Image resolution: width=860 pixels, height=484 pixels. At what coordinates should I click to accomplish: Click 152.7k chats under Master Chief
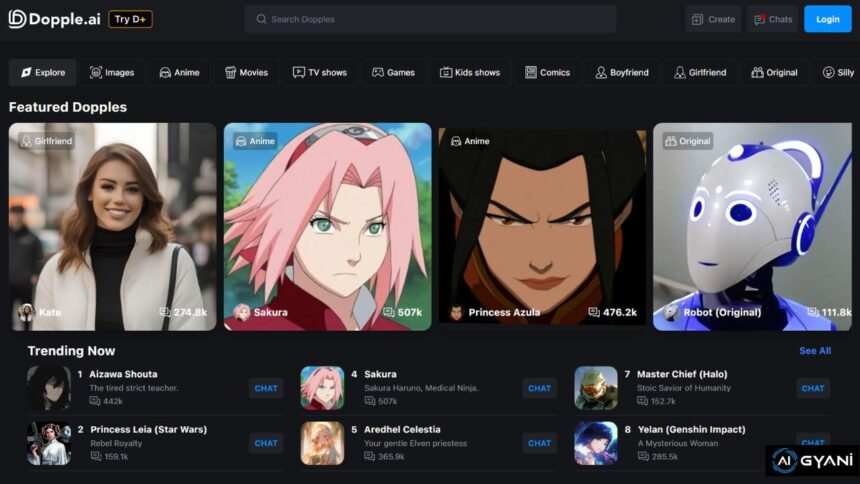point(657,401)
